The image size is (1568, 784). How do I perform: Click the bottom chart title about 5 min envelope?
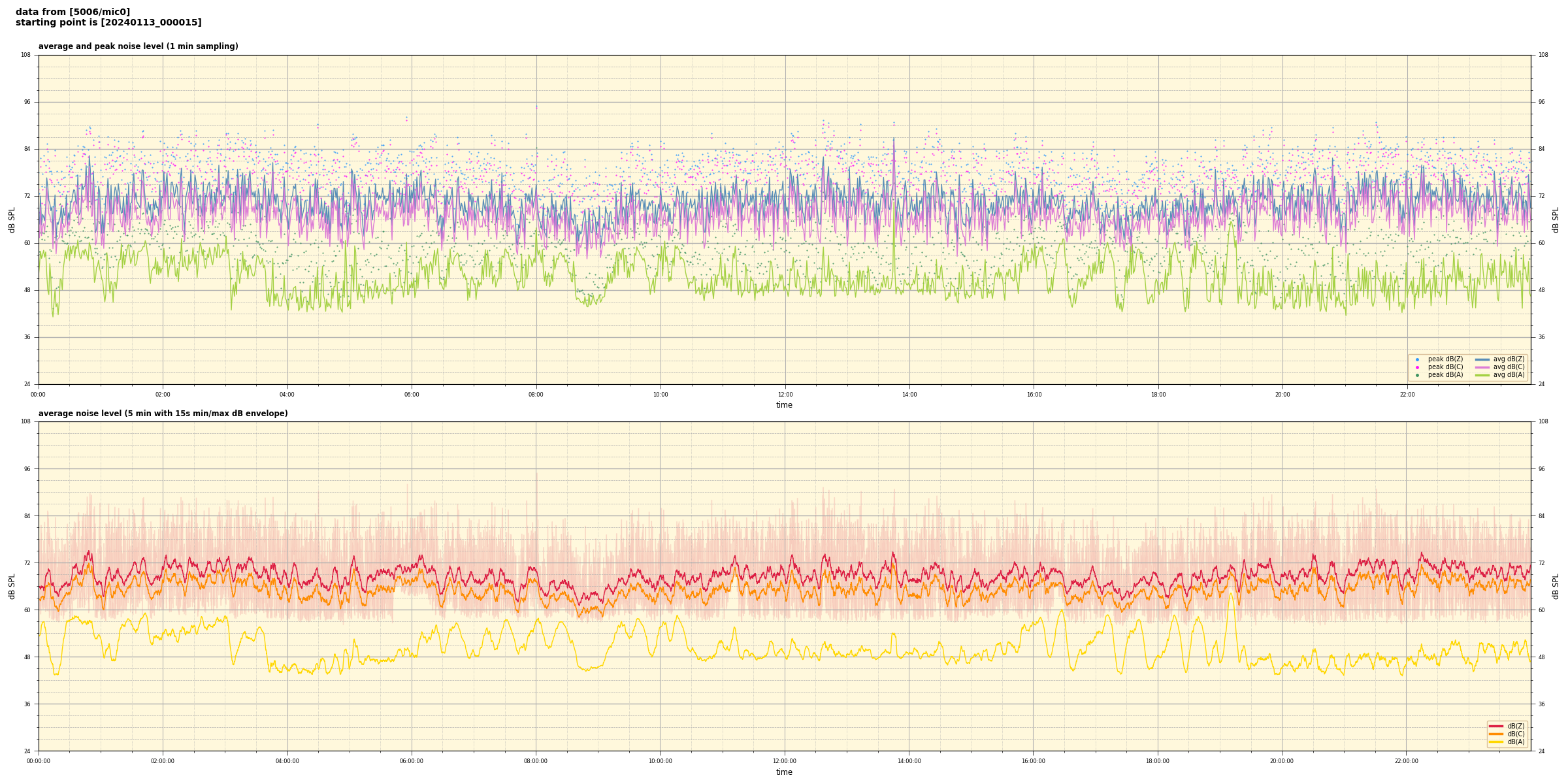tap(163, 414)
